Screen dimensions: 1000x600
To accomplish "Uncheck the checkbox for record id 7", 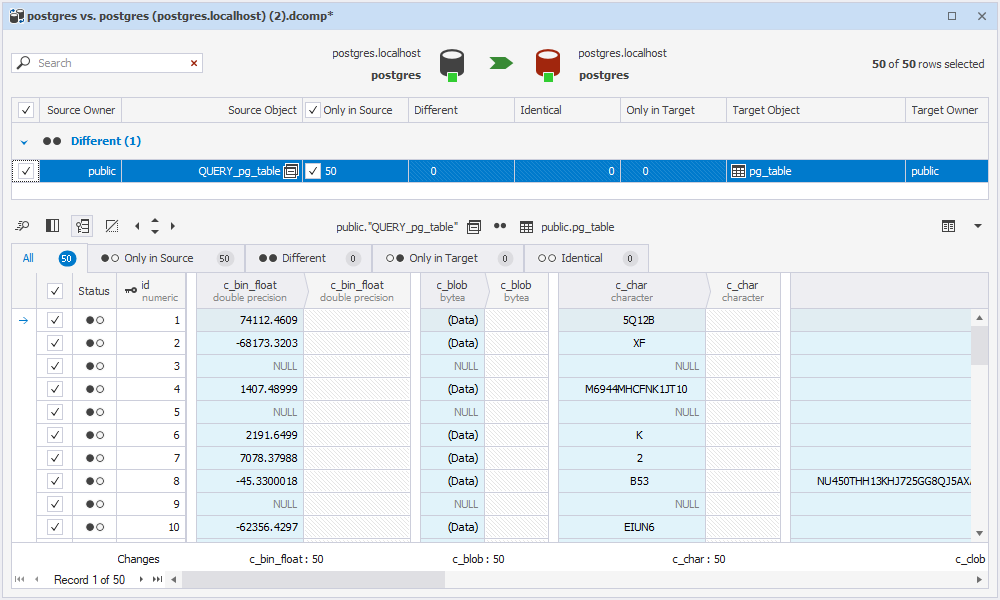I will click(x=55, y=458).
